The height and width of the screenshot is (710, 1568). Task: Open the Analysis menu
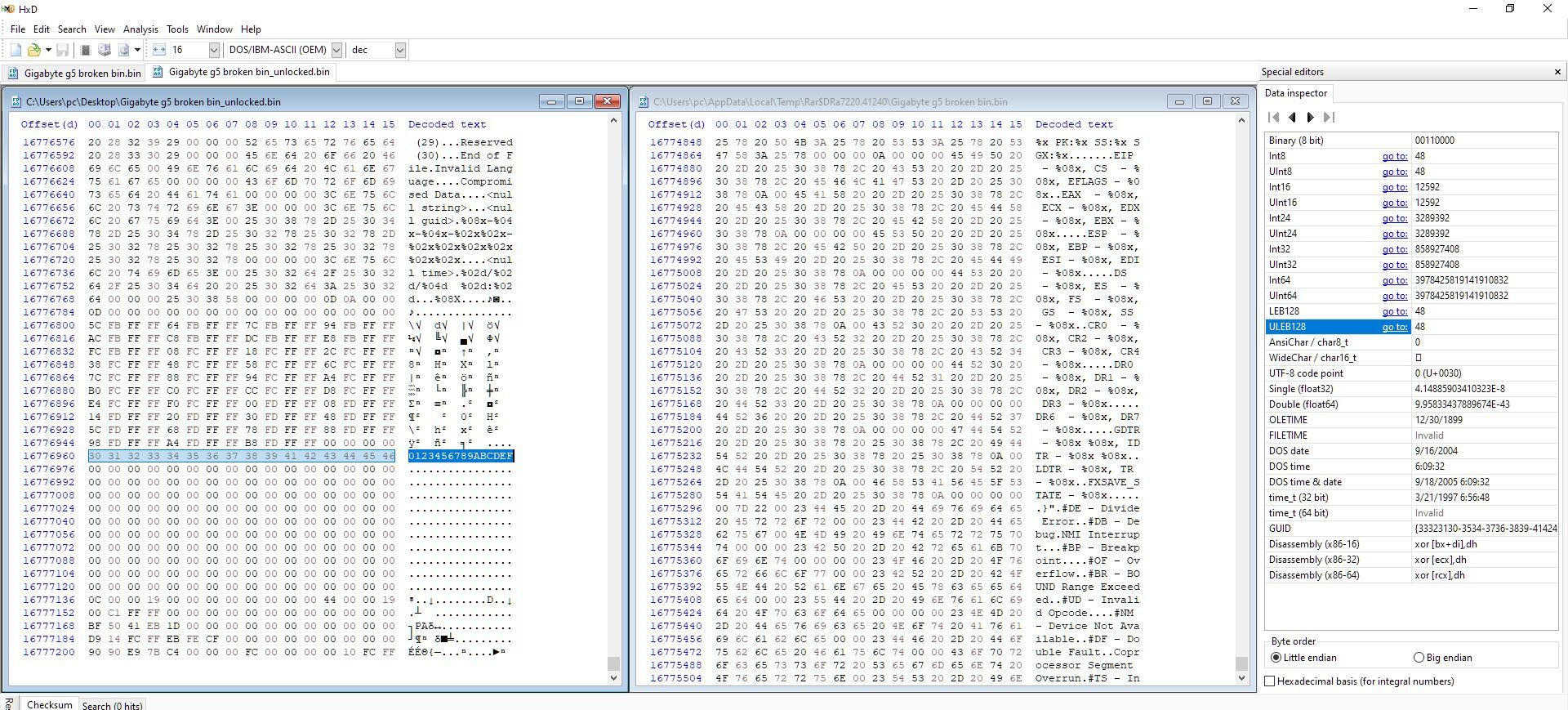click(x=140, y=29)
